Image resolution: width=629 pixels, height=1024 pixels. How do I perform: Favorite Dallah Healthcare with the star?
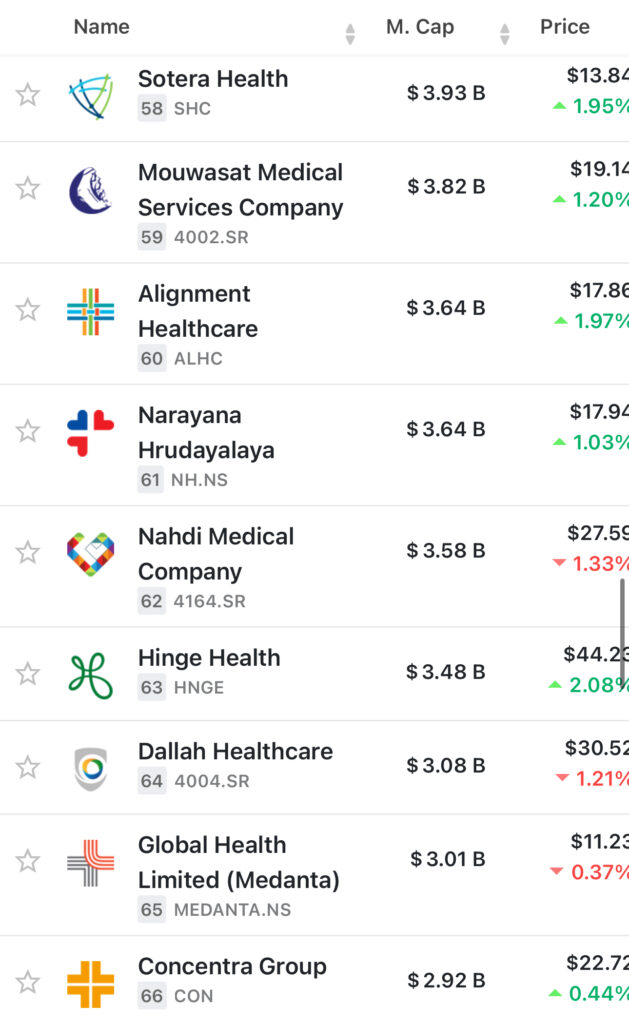pyautogui.click(x=28, y=767)
